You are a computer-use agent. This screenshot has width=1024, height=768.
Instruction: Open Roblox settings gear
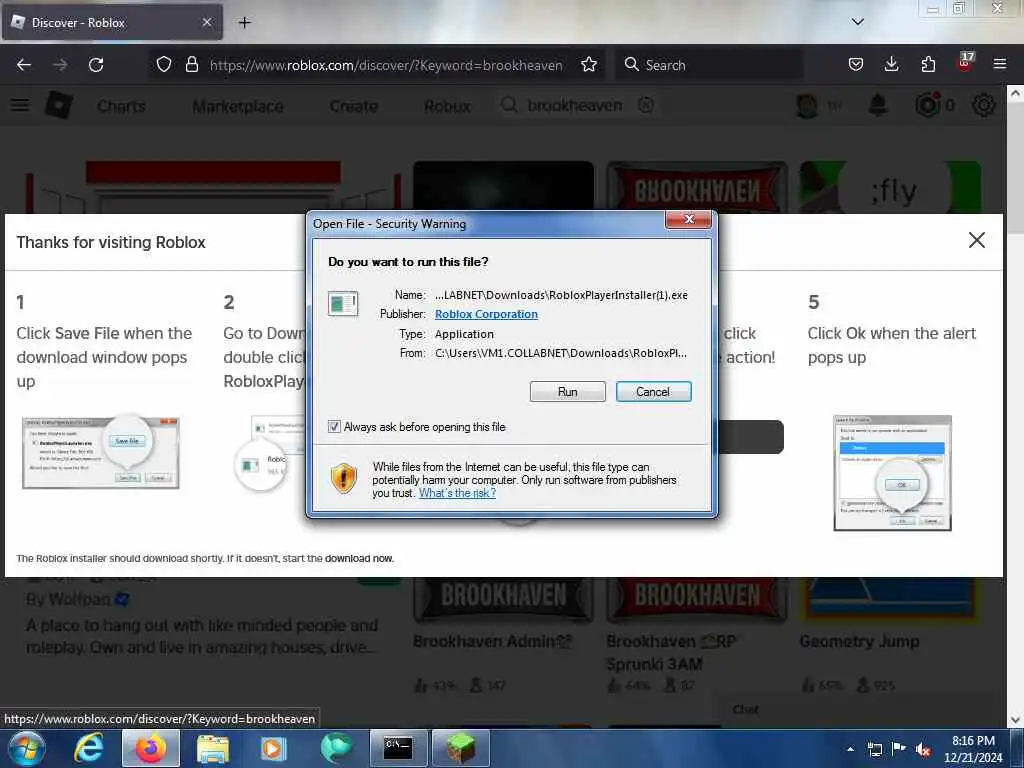click(x=984, y=105)
